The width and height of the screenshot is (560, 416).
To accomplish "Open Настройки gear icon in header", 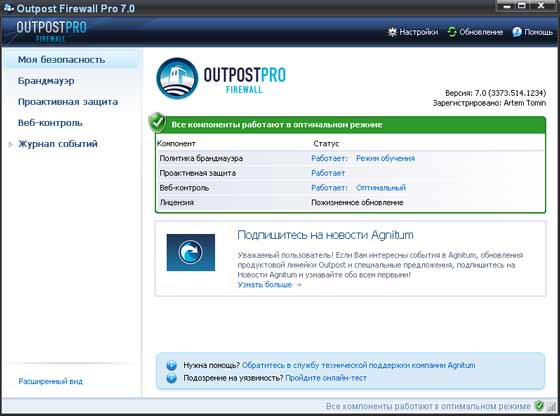I will point(392,32).
